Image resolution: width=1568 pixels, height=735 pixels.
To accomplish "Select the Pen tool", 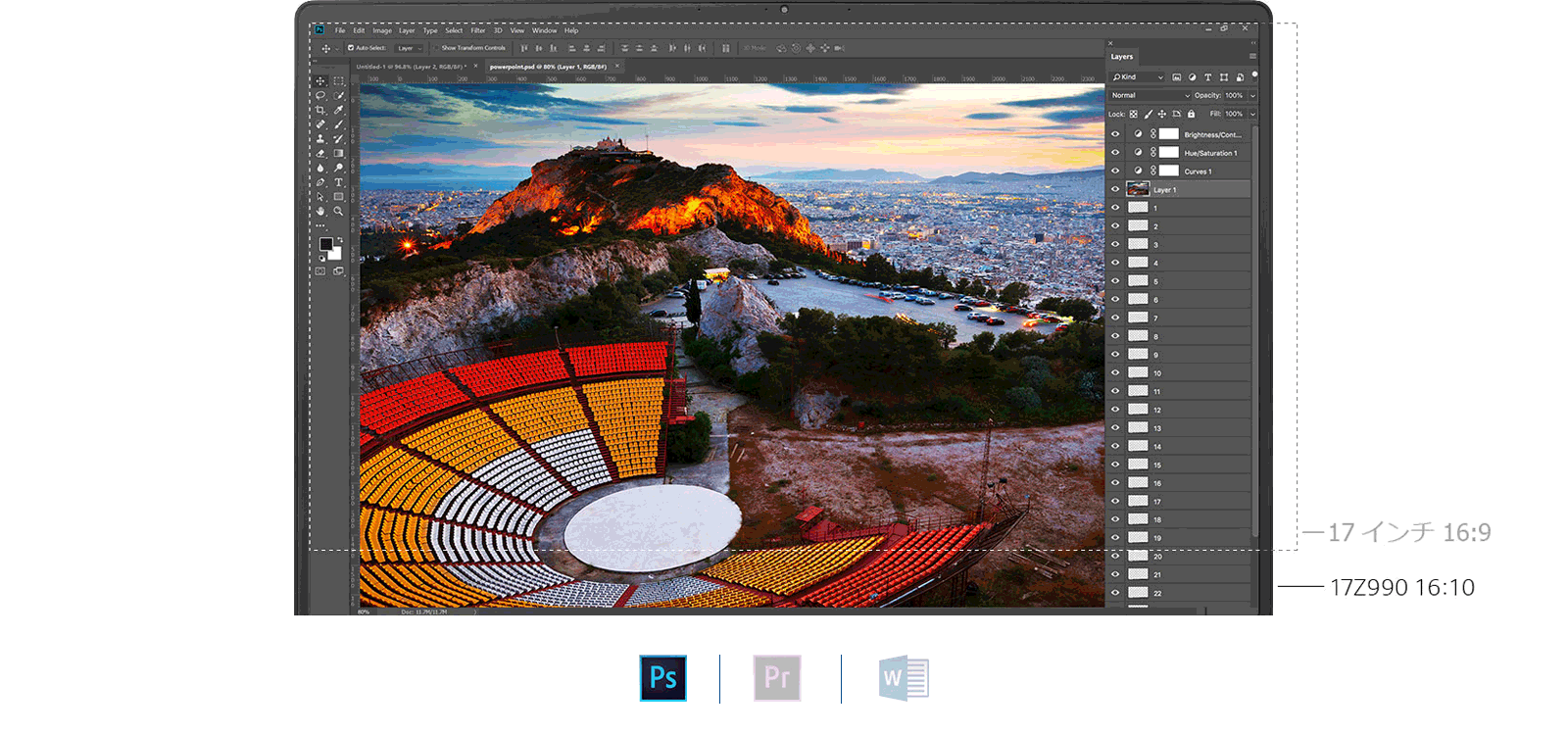I will [x=320, y=182].
